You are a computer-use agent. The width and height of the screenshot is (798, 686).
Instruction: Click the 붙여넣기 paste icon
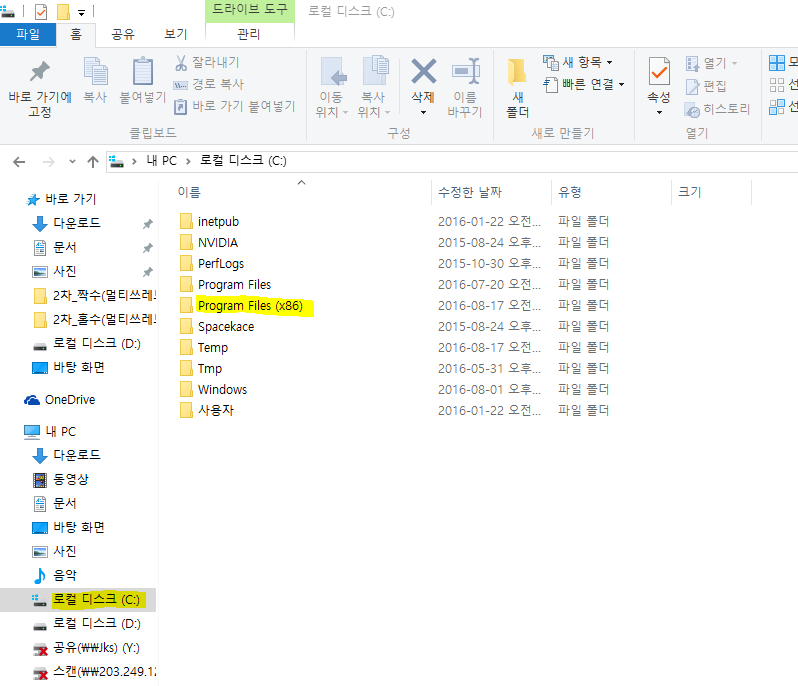(x=143, y=72)
